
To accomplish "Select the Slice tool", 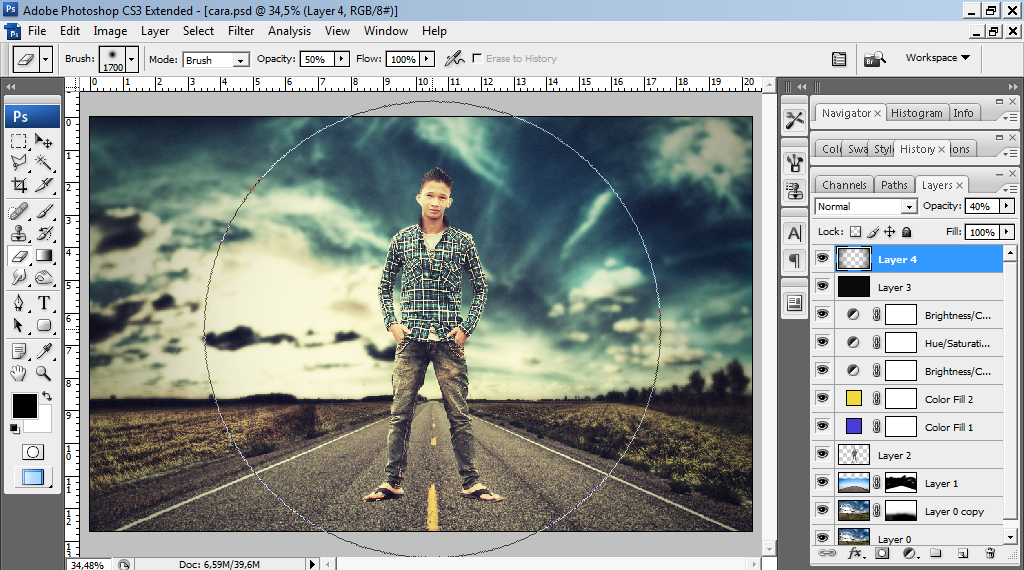I will click(44, 185).
